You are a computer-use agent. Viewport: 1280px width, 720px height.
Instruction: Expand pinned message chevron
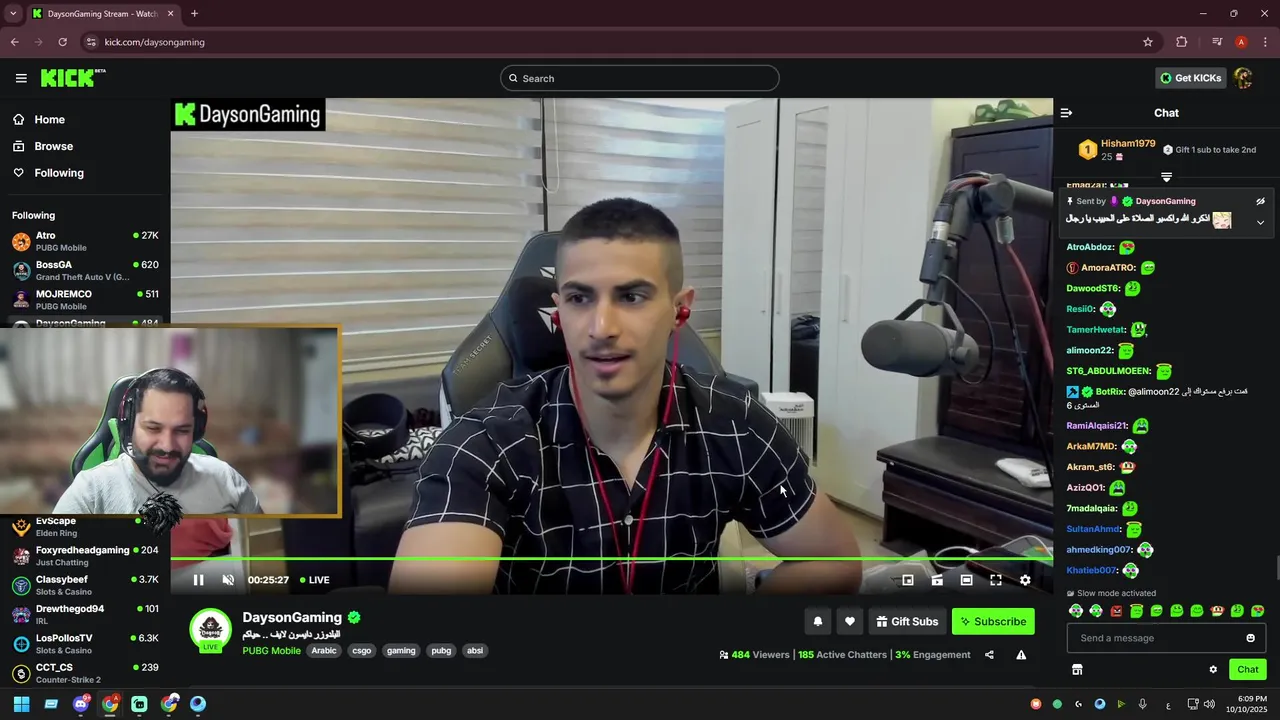point(1260,222)
